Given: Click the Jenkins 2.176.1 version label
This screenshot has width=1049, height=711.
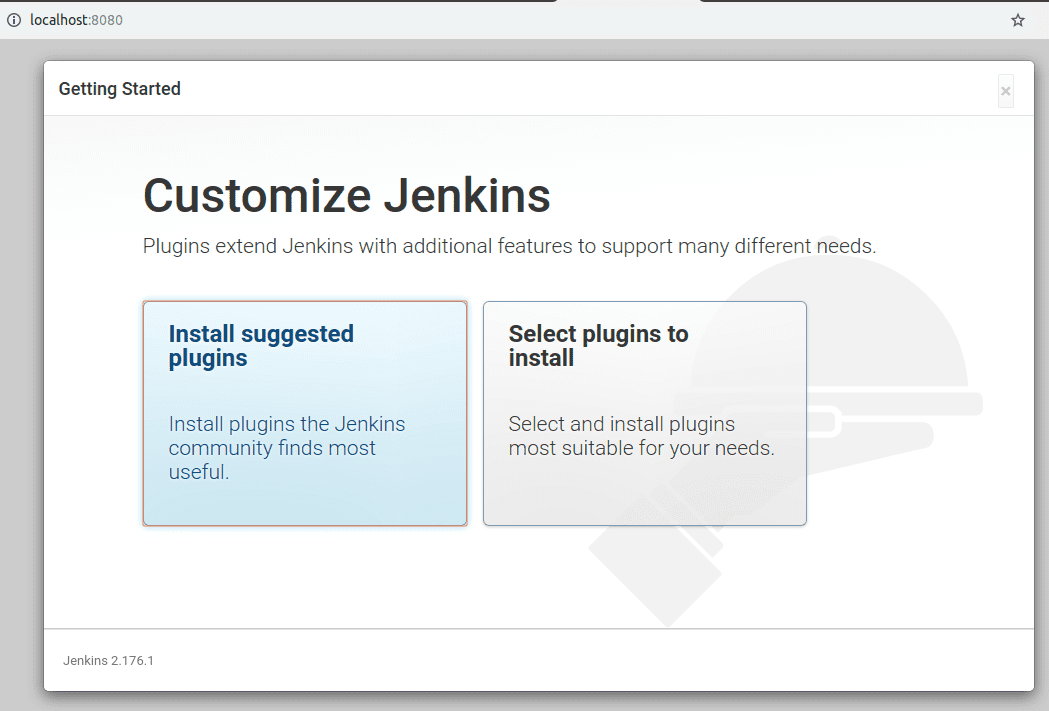Looking at the screenshot, I should coord(108,661).
